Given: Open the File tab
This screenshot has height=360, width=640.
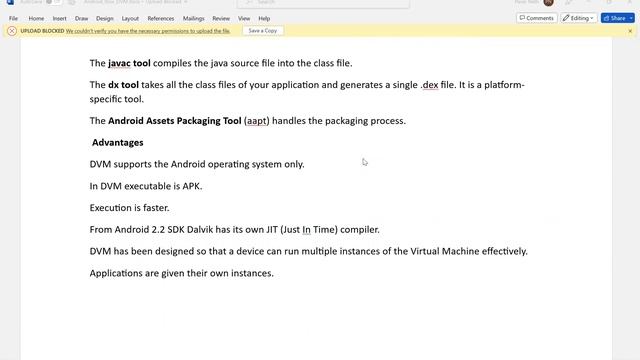Looking at the screenshot, I should click(x=13, y=18).
